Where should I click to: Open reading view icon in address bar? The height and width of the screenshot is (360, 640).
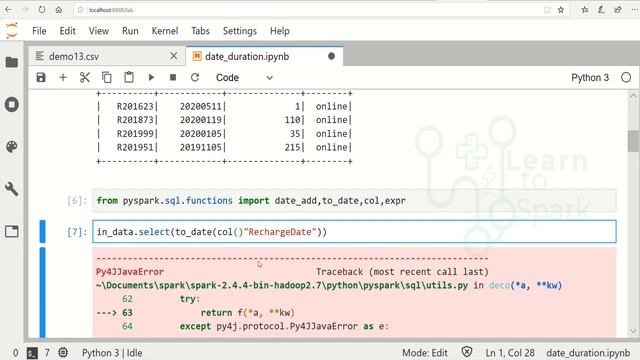click(x=547, y=10)
